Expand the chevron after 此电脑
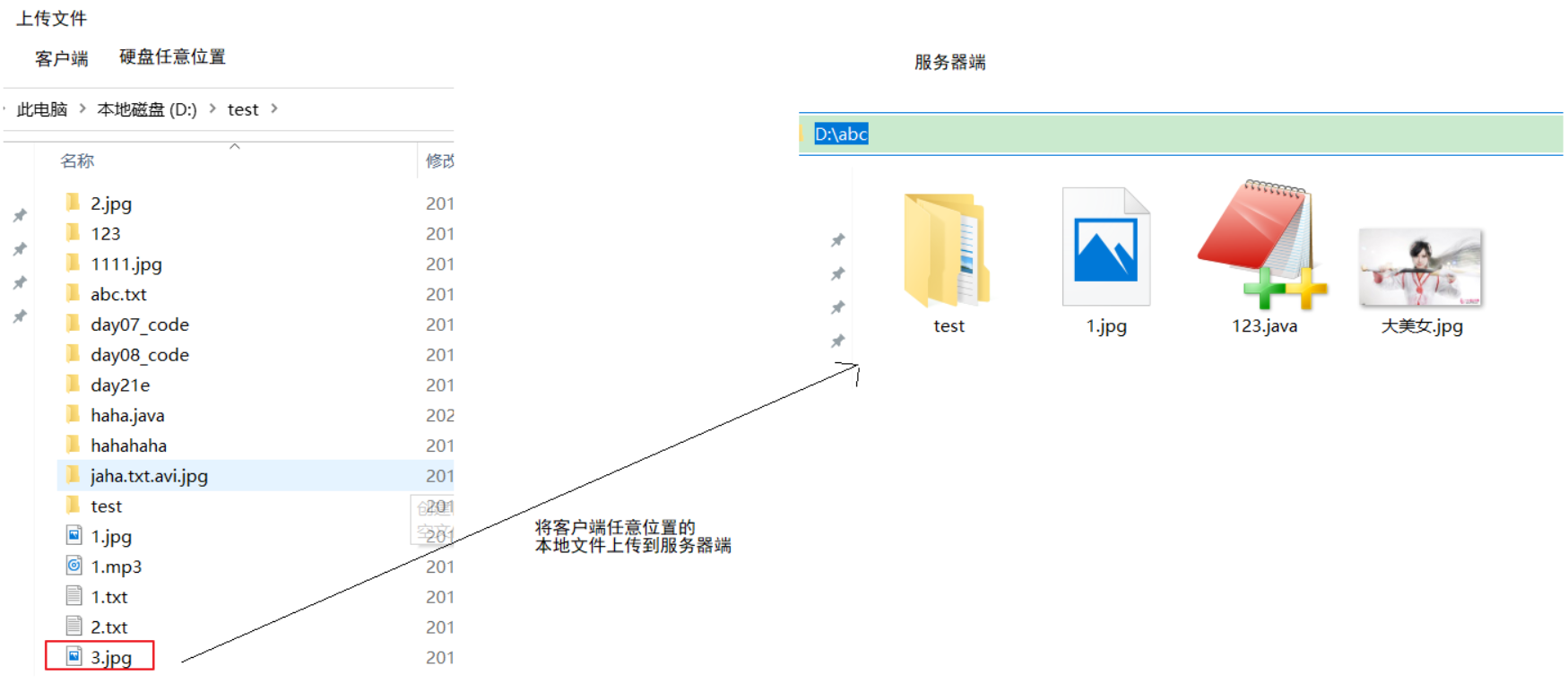Viewport: 1568px width, 692px height. [x=82, y=108]
